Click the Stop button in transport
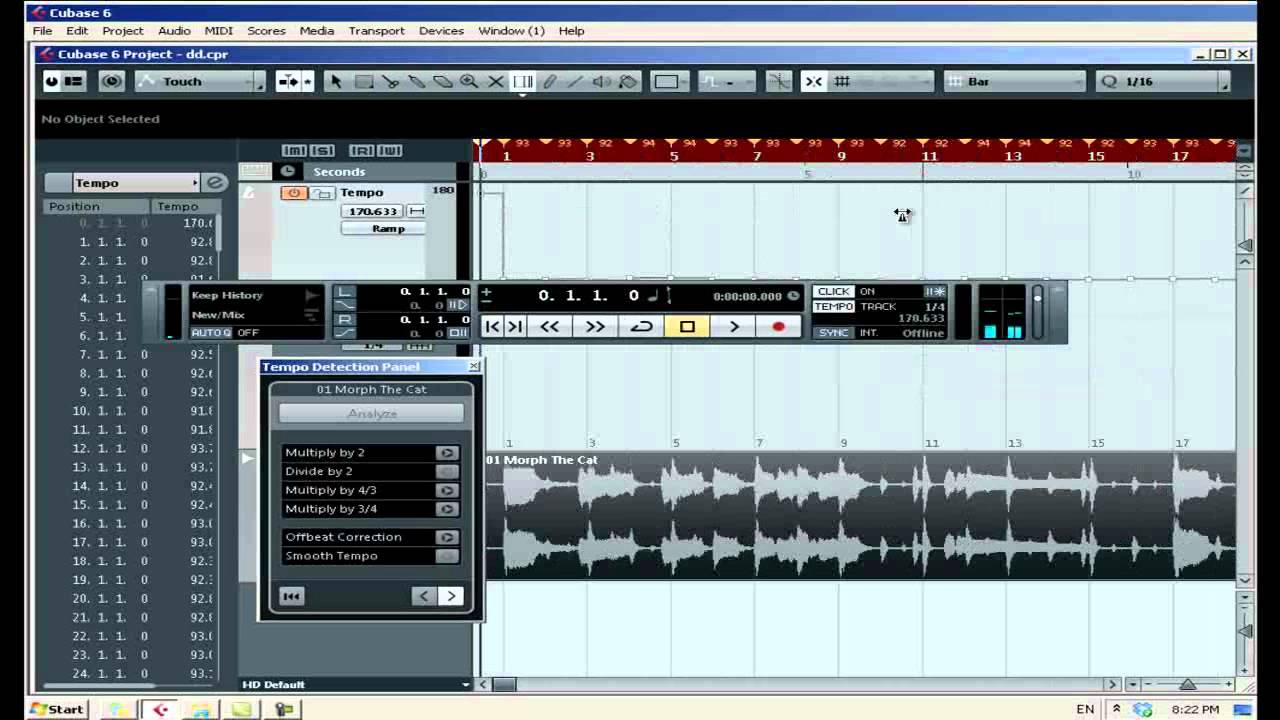Image resolution: width=1280 pixels, height=720 pixels. point(687,327)
